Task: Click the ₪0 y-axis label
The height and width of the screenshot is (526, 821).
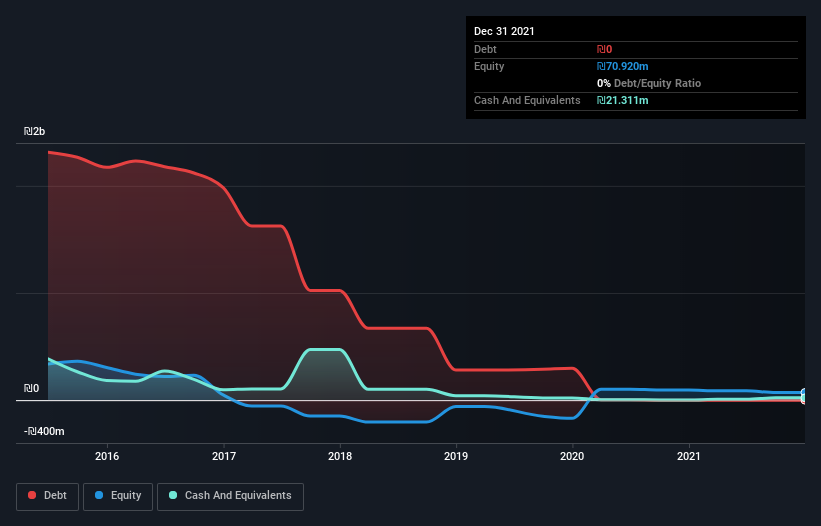Action: pyautogui.click(x=31, y=388)
